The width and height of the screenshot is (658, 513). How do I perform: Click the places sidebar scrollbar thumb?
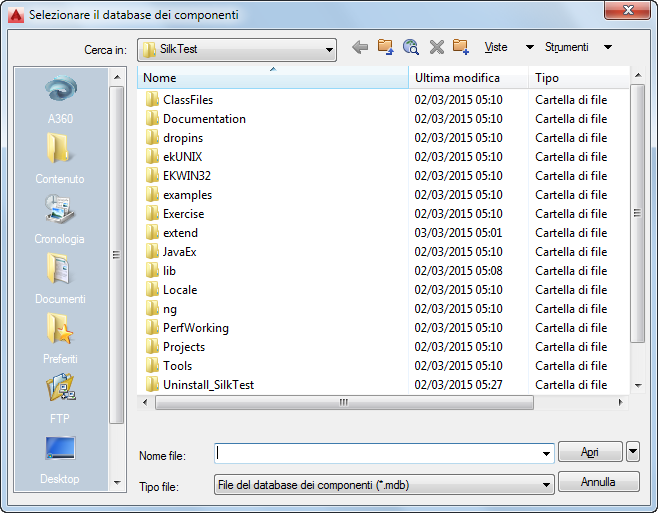coord(117,255)
